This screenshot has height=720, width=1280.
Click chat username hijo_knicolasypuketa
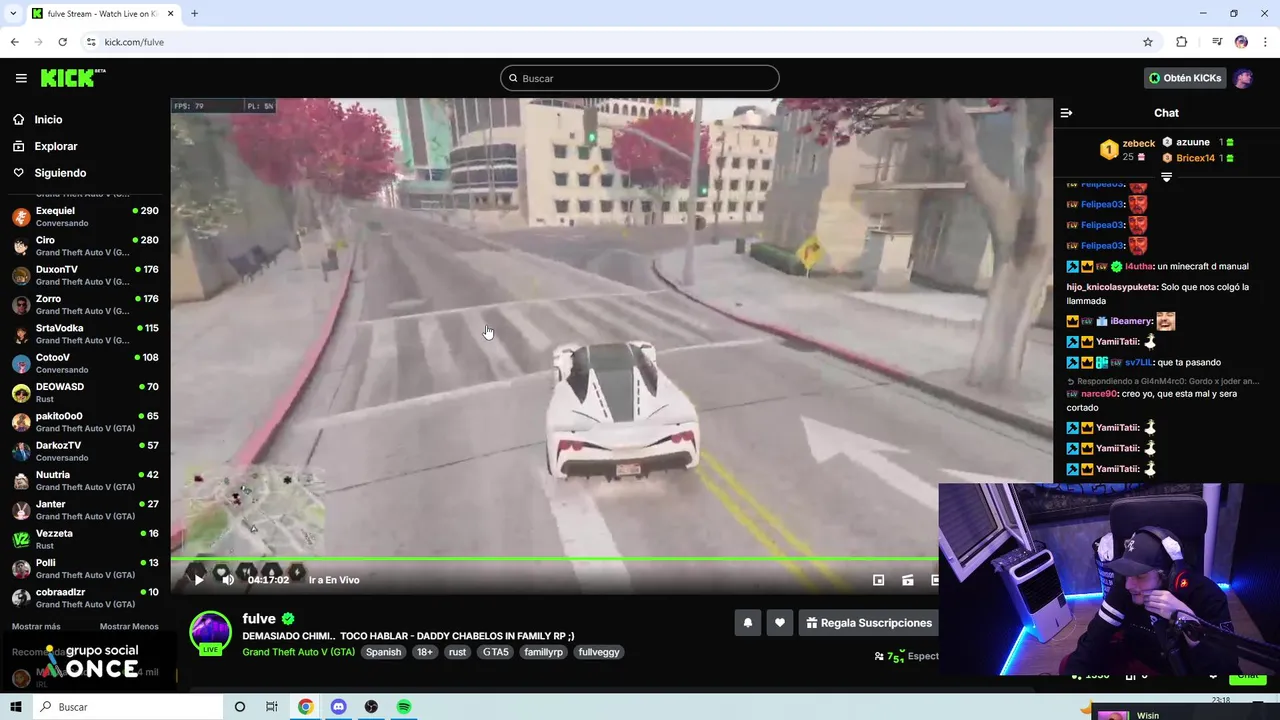(x=1112, y=288)
